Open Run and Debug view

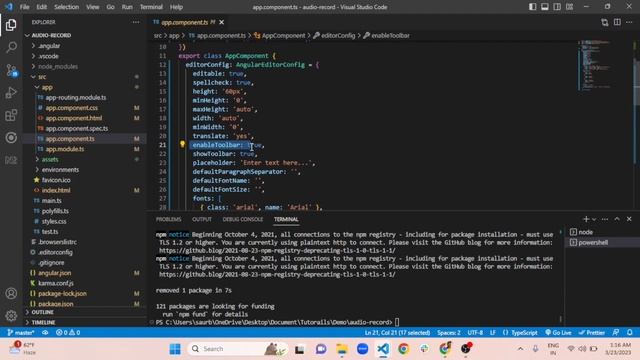pyautogui.click(x=11, y=93)
